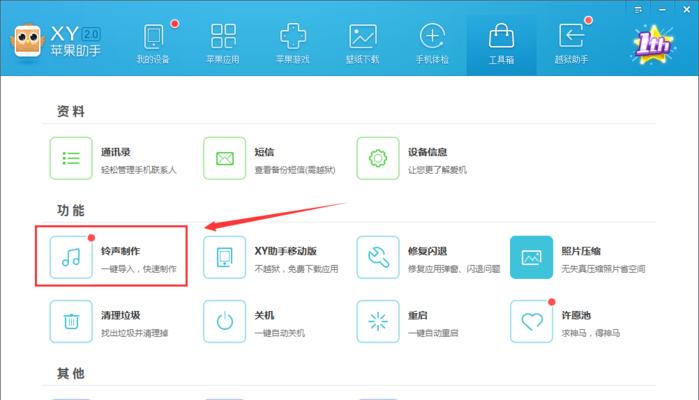The width and height of the screenshot is (699, 400).
Task: Click the 修复闪退 title label
Action: (427, 251)
